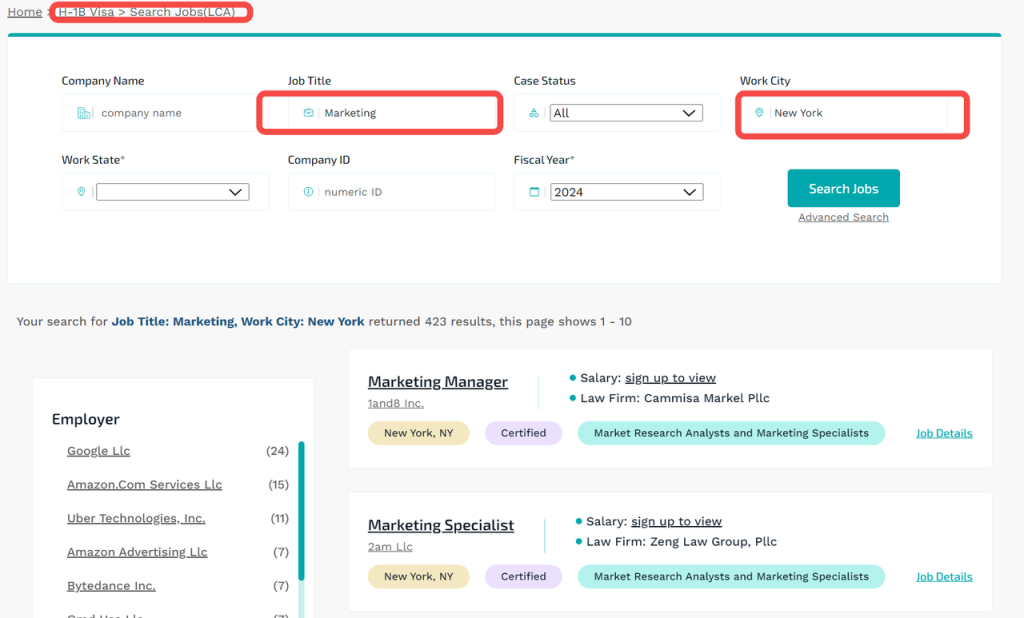The width and height of the screenshot is (1024, 618).
Task: Click Market Research Analysts tag on Marketing Manager
Action: 731,433
